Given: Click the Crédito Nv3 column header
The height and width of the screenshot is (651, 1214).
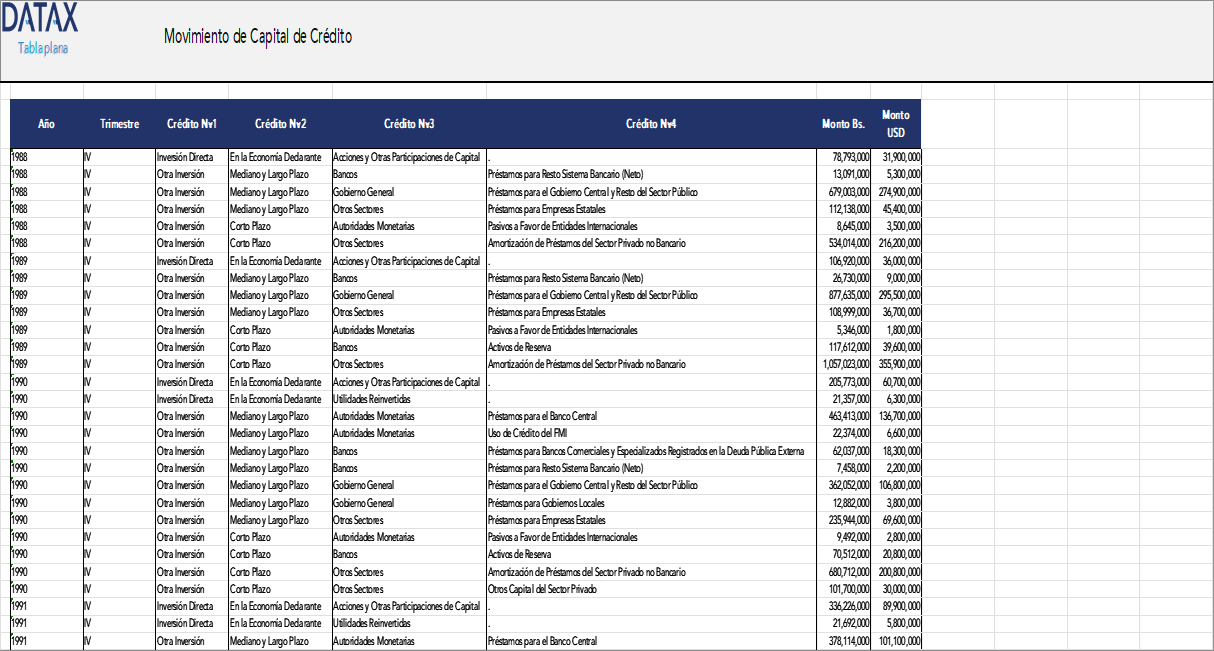Looking at the screenshot, I should point(409,124).
